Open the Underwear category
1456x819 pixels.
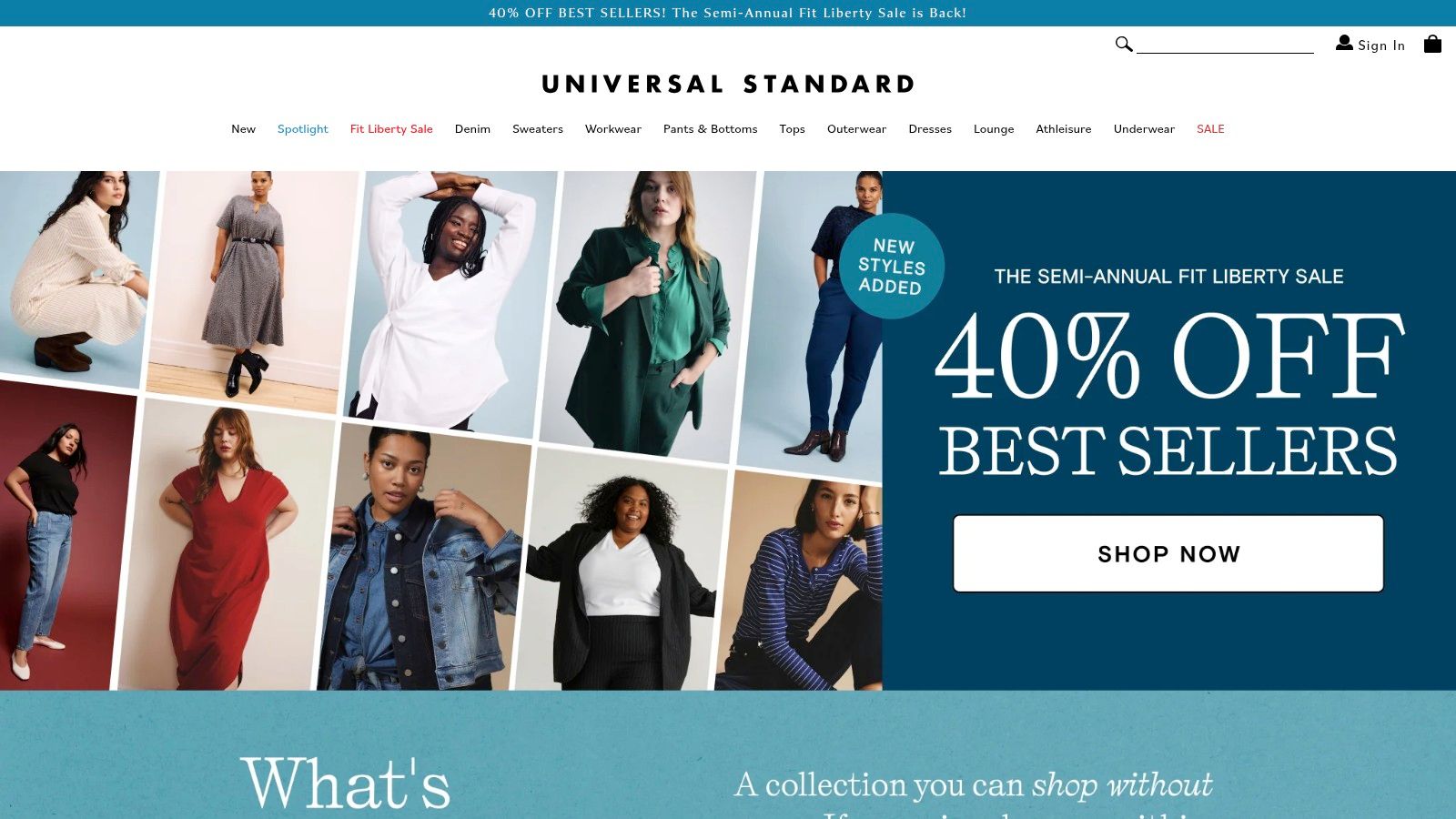(1144, 129)
